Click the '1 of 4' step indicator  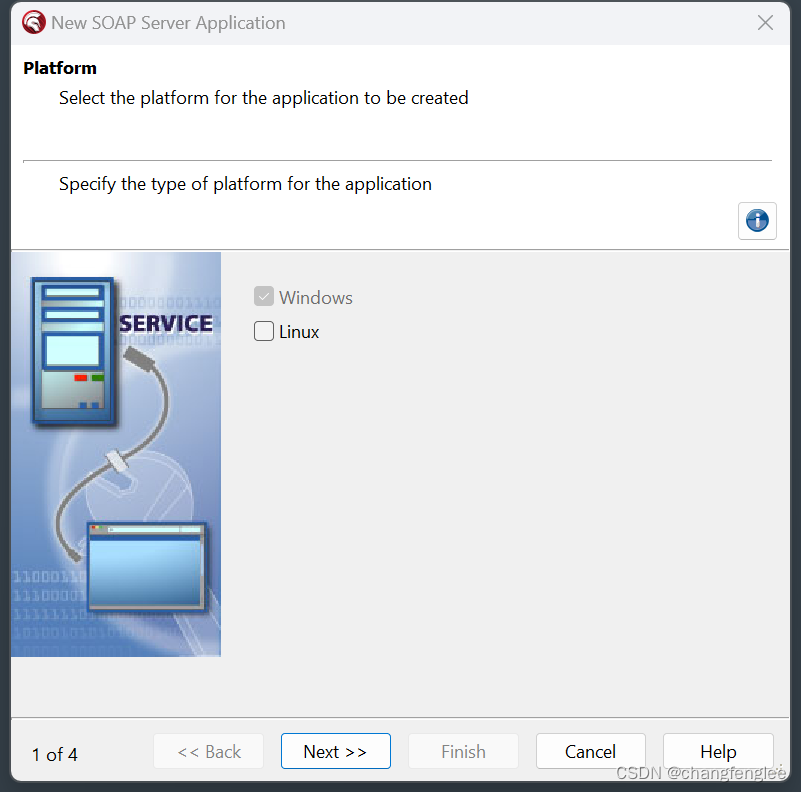[x=55, y=754]
